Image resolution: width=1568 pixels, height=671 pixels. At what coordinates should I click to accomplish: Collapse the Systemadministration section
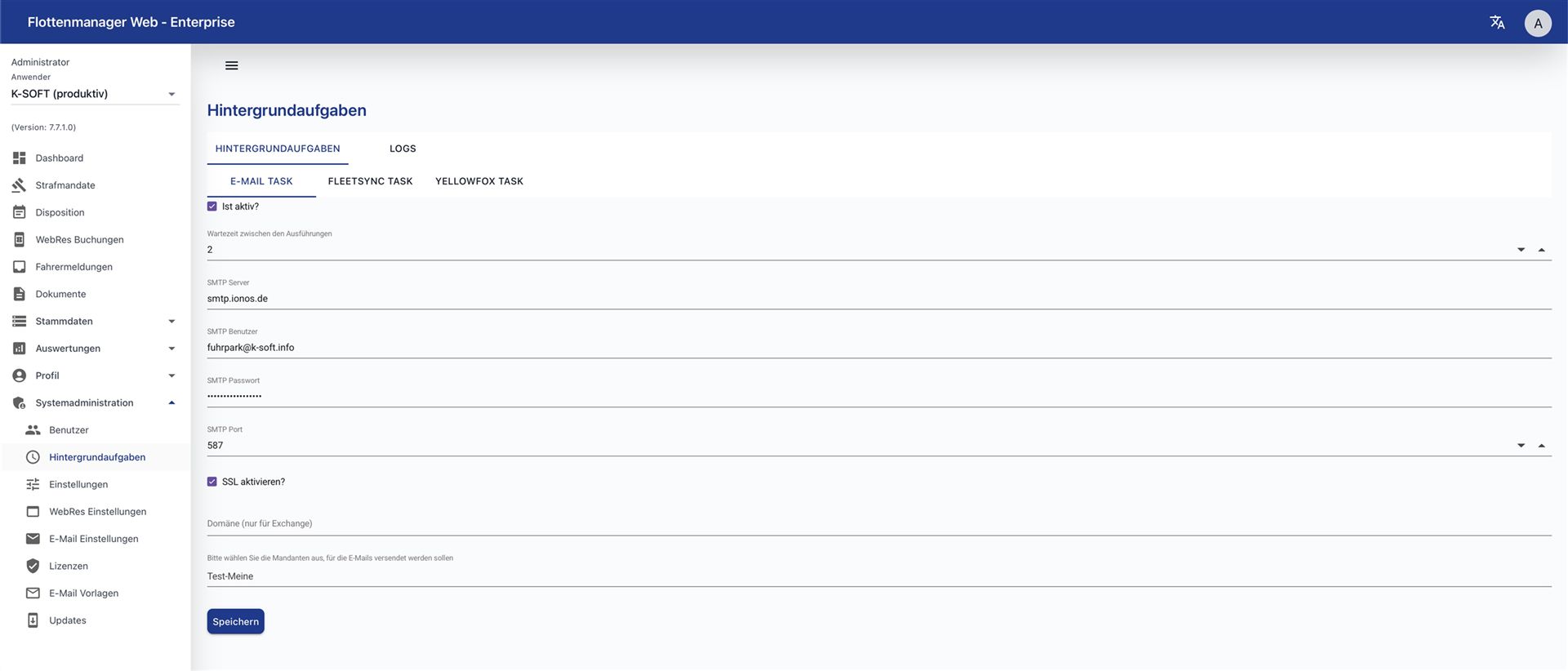pos(171,402)
